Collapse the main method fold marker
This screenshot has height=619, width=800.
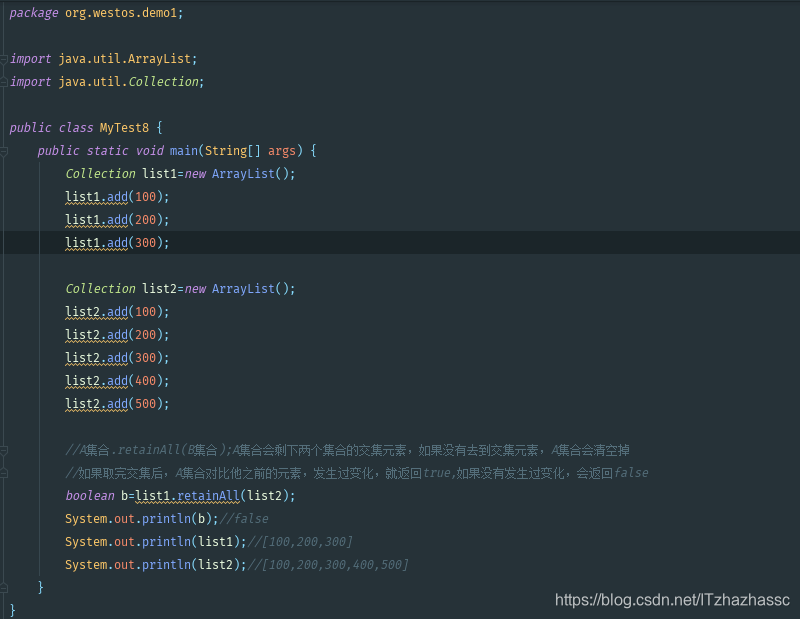[4, 151]
